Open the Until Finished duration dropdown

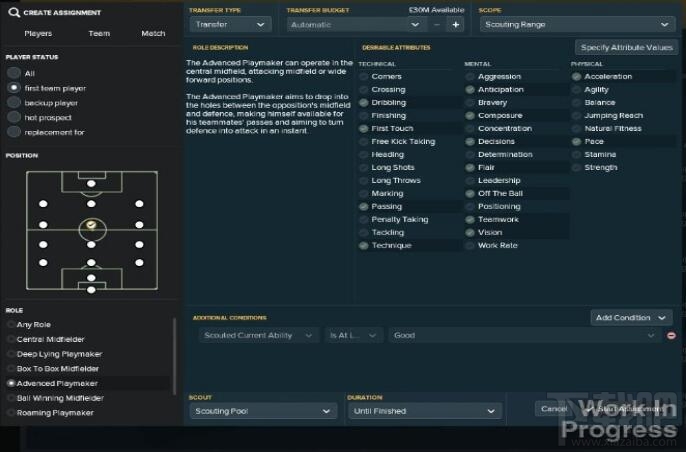click(425, 411)
